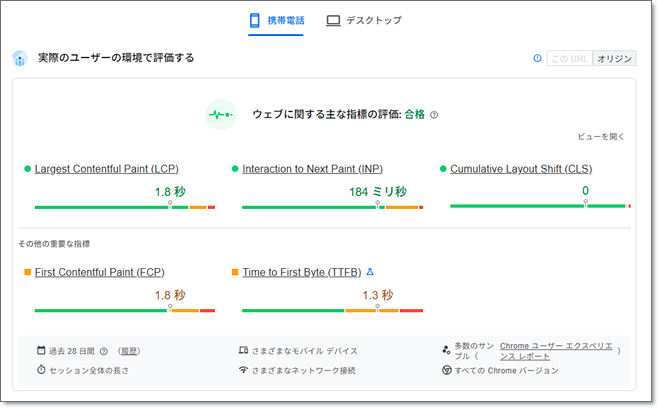This screenshot has height=408, width=658.
Task: Select the この URL toggle
Action: click(569, 58)
